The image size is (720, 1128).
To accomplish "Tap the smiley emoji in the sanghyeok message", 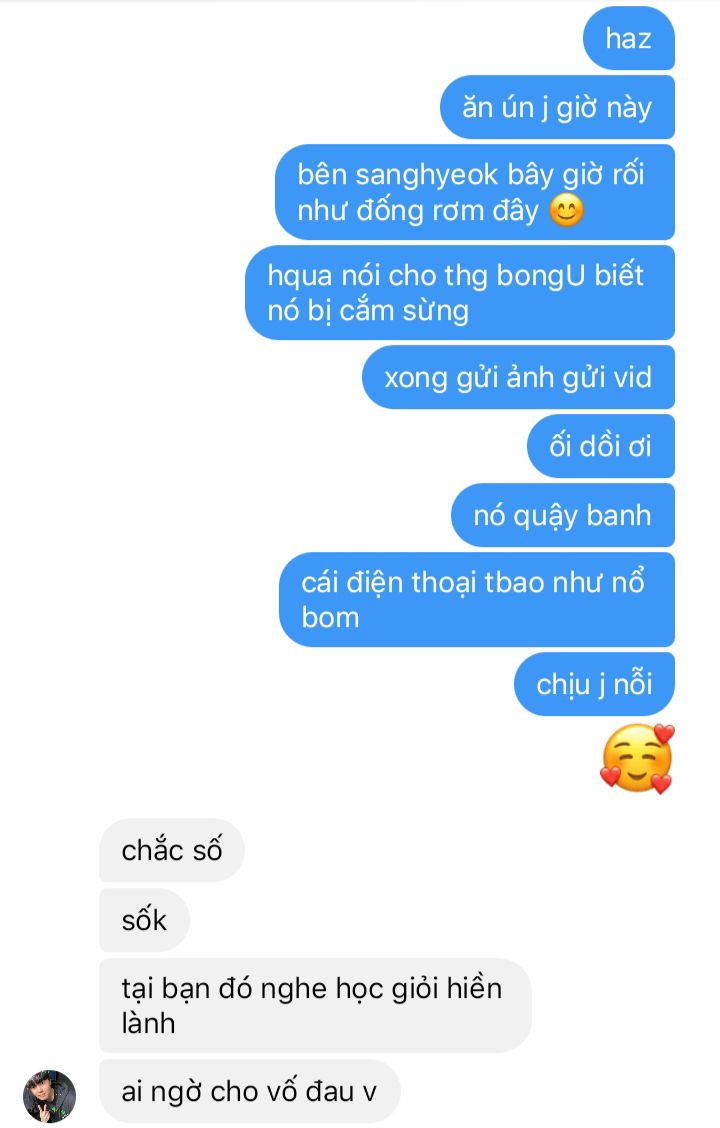I will (x=566, y=211).
